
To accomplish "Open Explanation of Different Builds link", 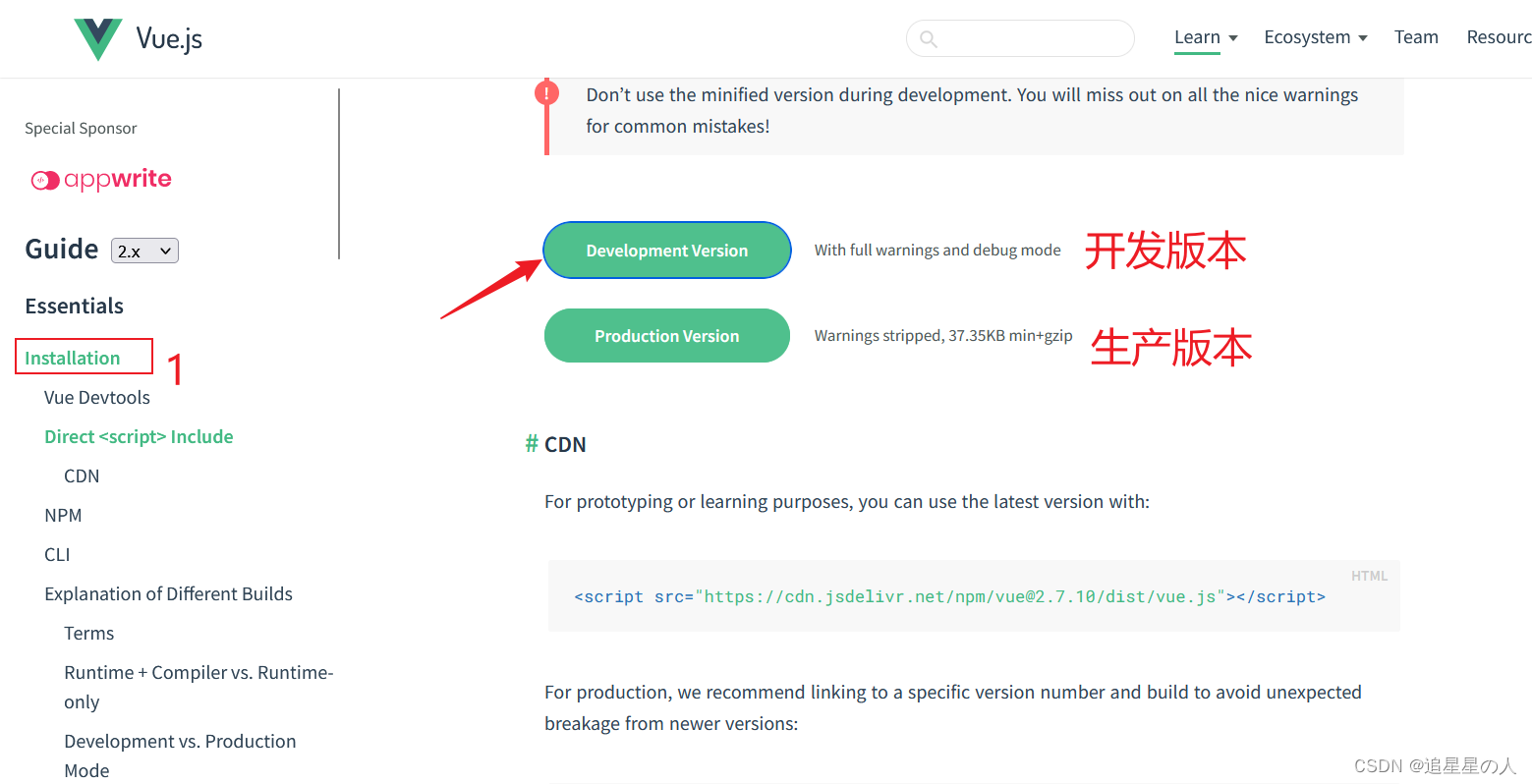I will pos(168,593).
